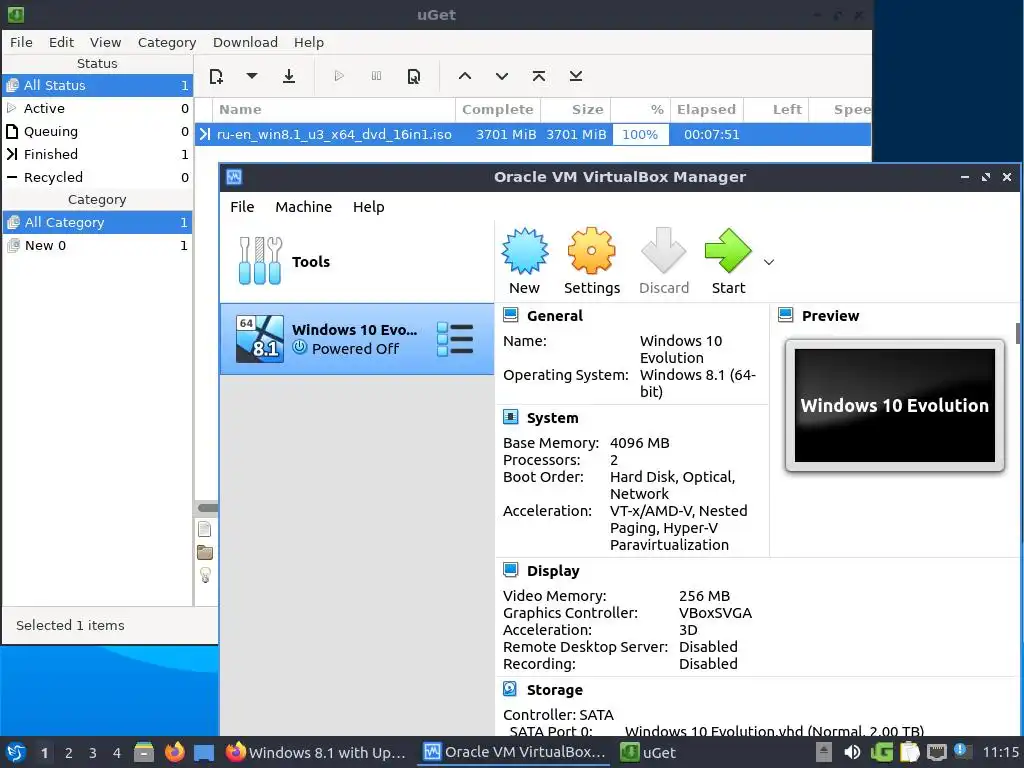Click Elapsed column header in uGet

pyautogui.click(x=707, y=110)
